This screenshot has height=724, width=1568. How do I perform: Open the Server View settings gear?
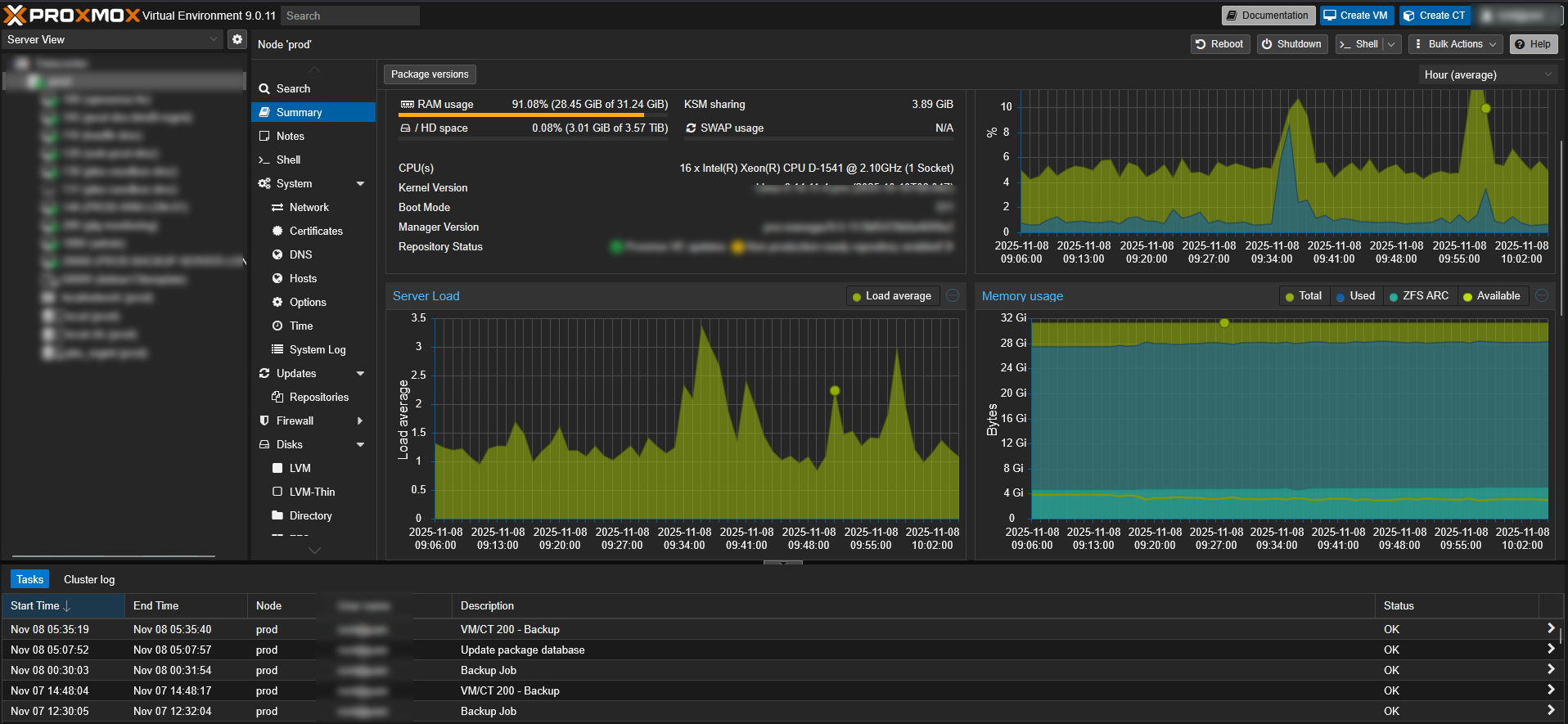click(237, 39)
